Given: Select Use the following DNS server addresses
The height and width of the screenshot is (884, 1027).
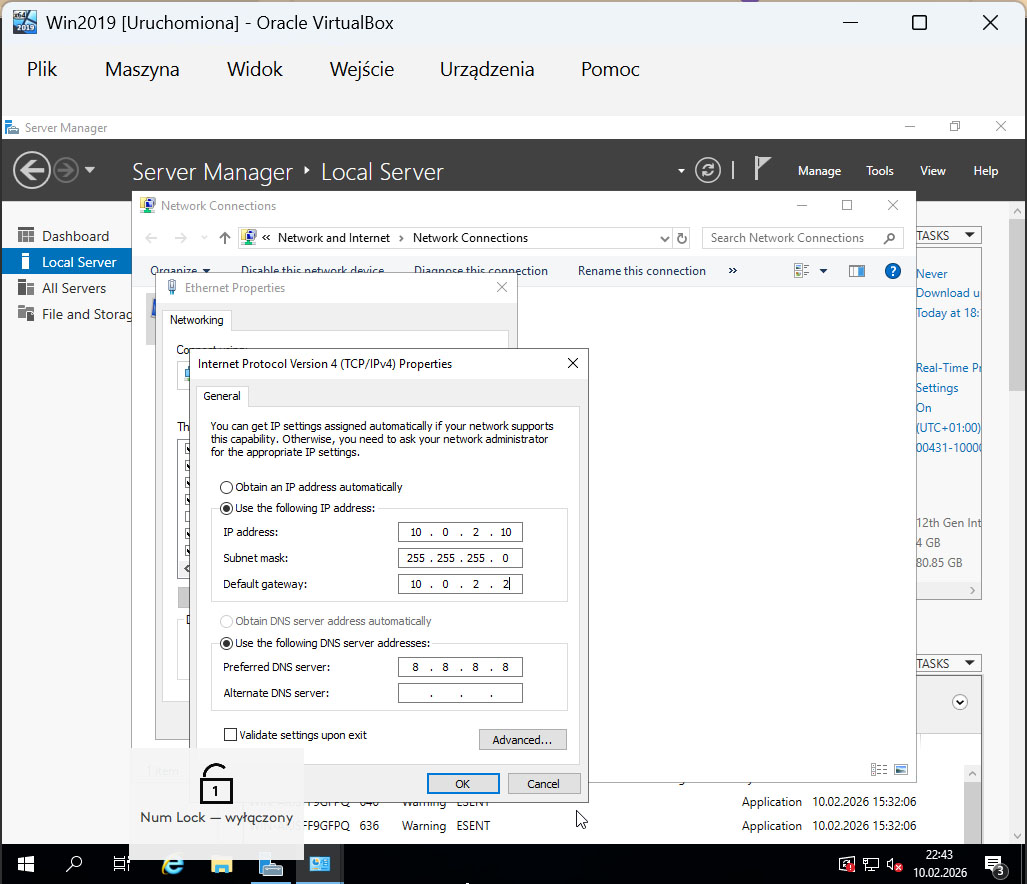Looking at the screenshot, I should pyautogui.click(x=226, y=643).
